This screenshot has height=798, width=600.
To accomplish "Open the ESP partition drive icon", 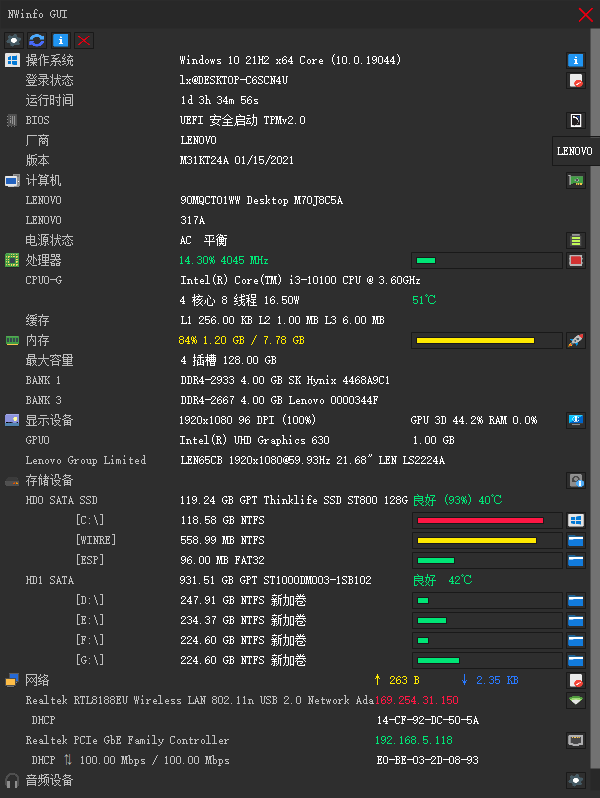I will coord(576,560).
